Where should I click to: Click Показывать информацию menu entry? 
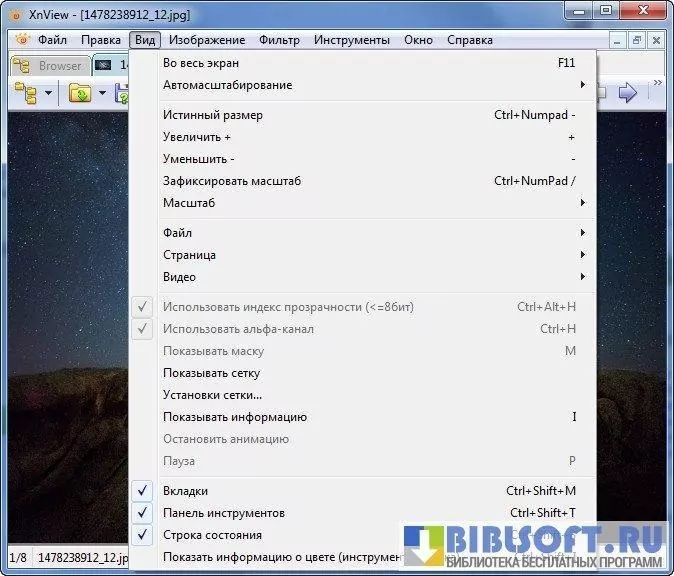click(234, 417)
